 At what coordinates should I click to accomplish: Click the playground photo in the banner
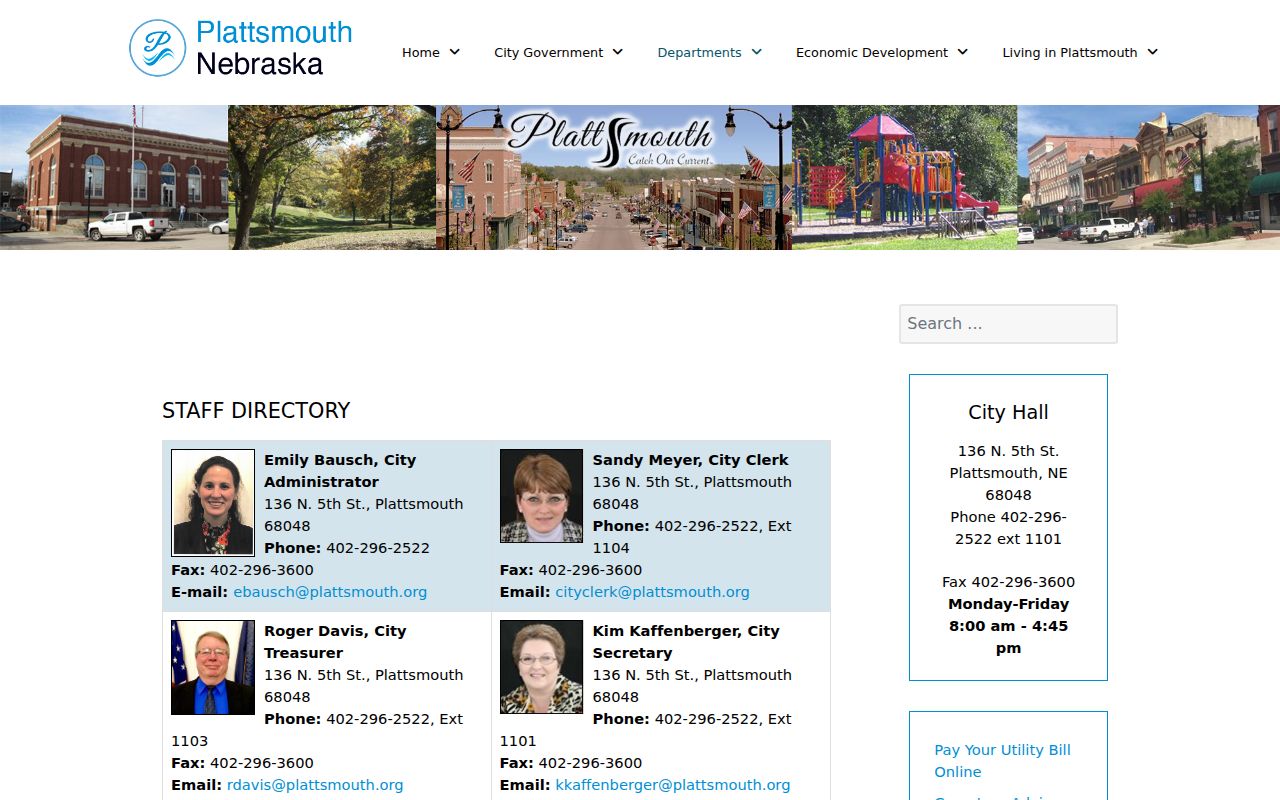[x=905, y=177]
